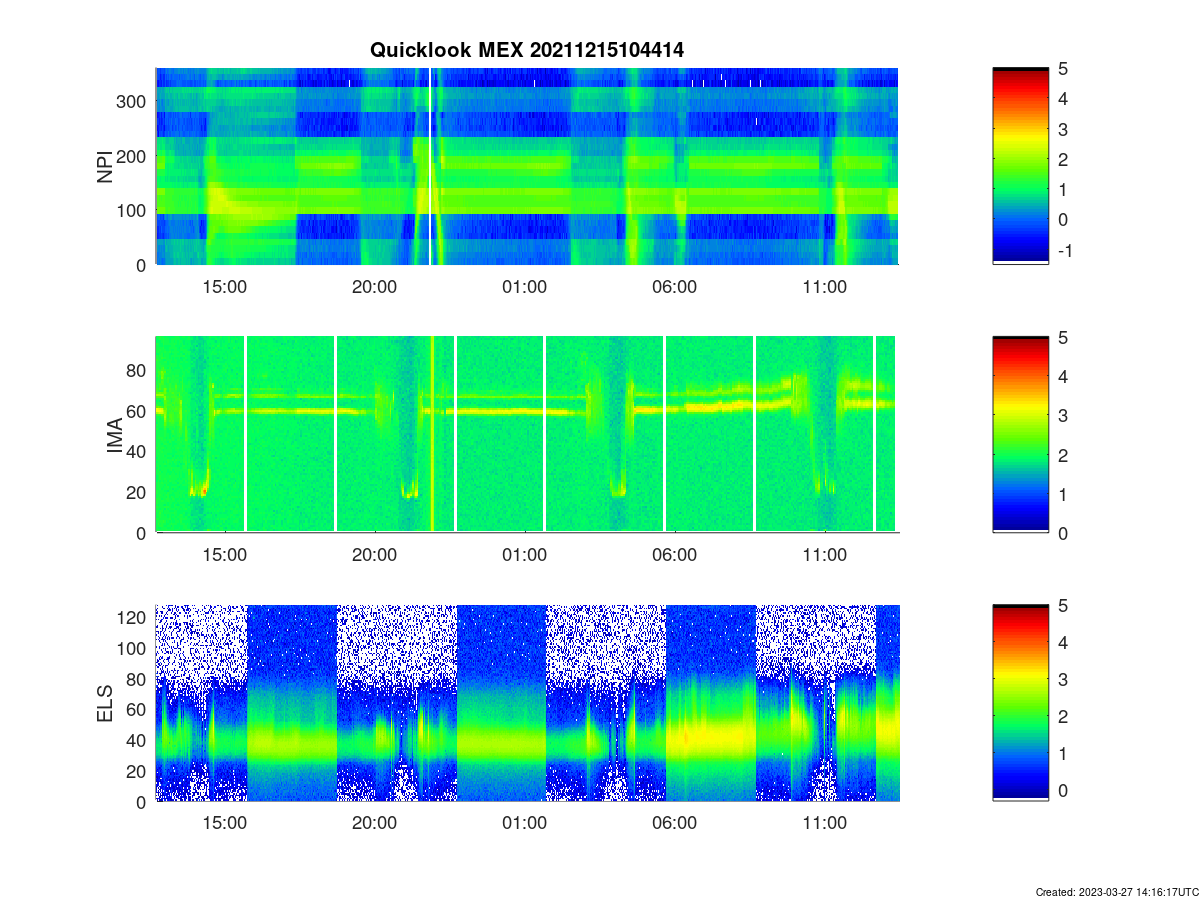The image size is (1200, 900).
Task: Click the '01:00' time label under ELS plot
Action: 525,823
